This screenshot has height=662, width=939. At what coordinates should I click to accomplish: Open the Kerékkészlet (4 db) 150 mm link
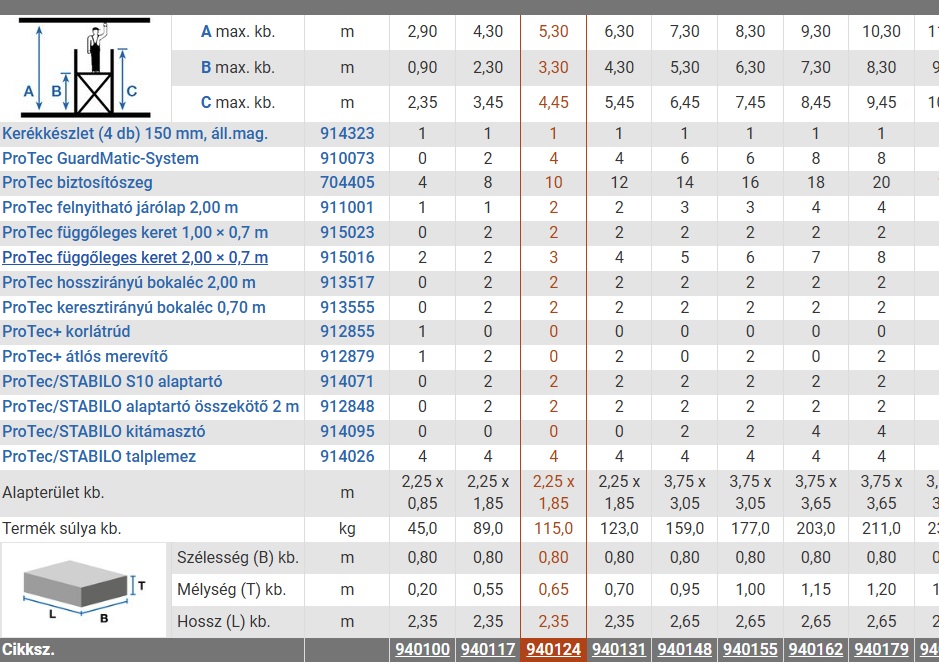pyautogui.click(x=135, y=133)
